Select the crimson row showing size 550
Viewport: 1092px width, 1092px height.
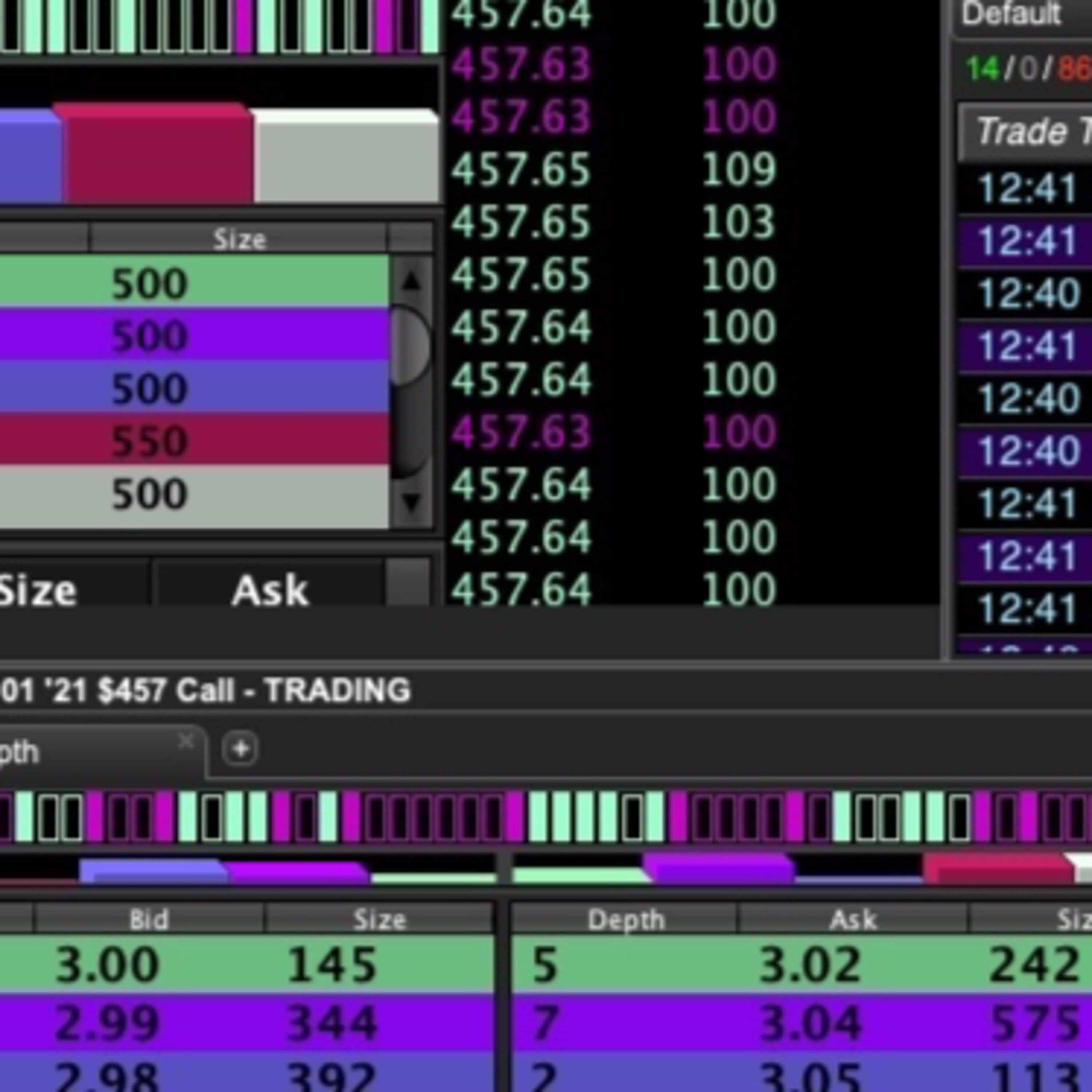pos(194,439)
